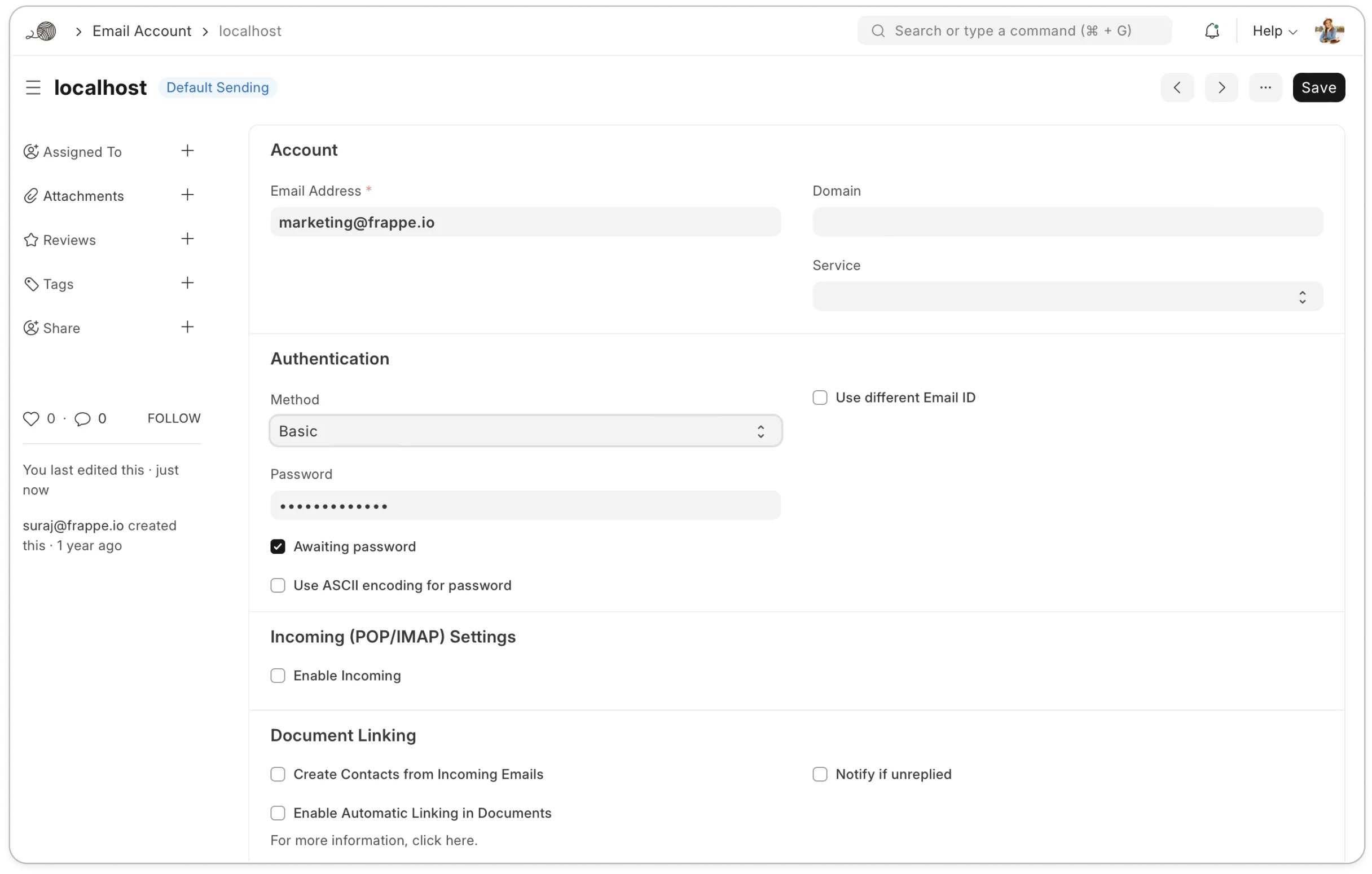1372x874 pixels.
Task: Open Email Account from the breadcrumb
Action: (x=142, y=31)
